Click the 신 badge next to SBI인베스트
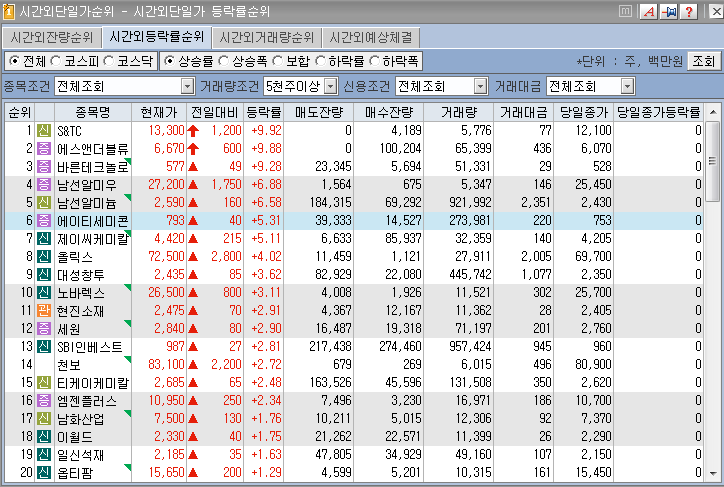Viewport: 724px width, 487px height. click(44, 347)
